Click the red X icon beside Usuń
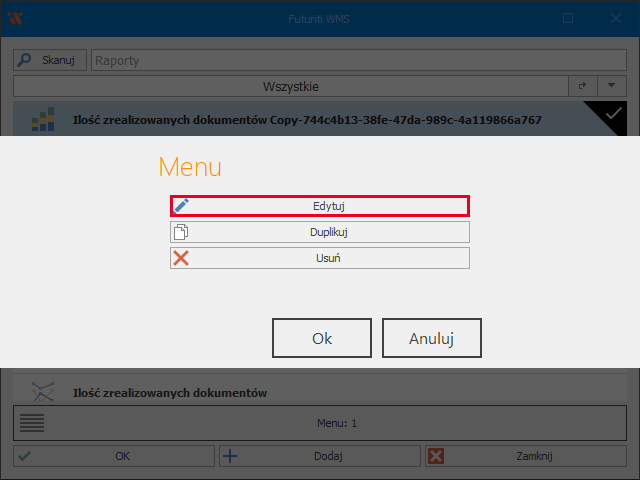This screenshot has width=640, height=480. tap(181, 258)
